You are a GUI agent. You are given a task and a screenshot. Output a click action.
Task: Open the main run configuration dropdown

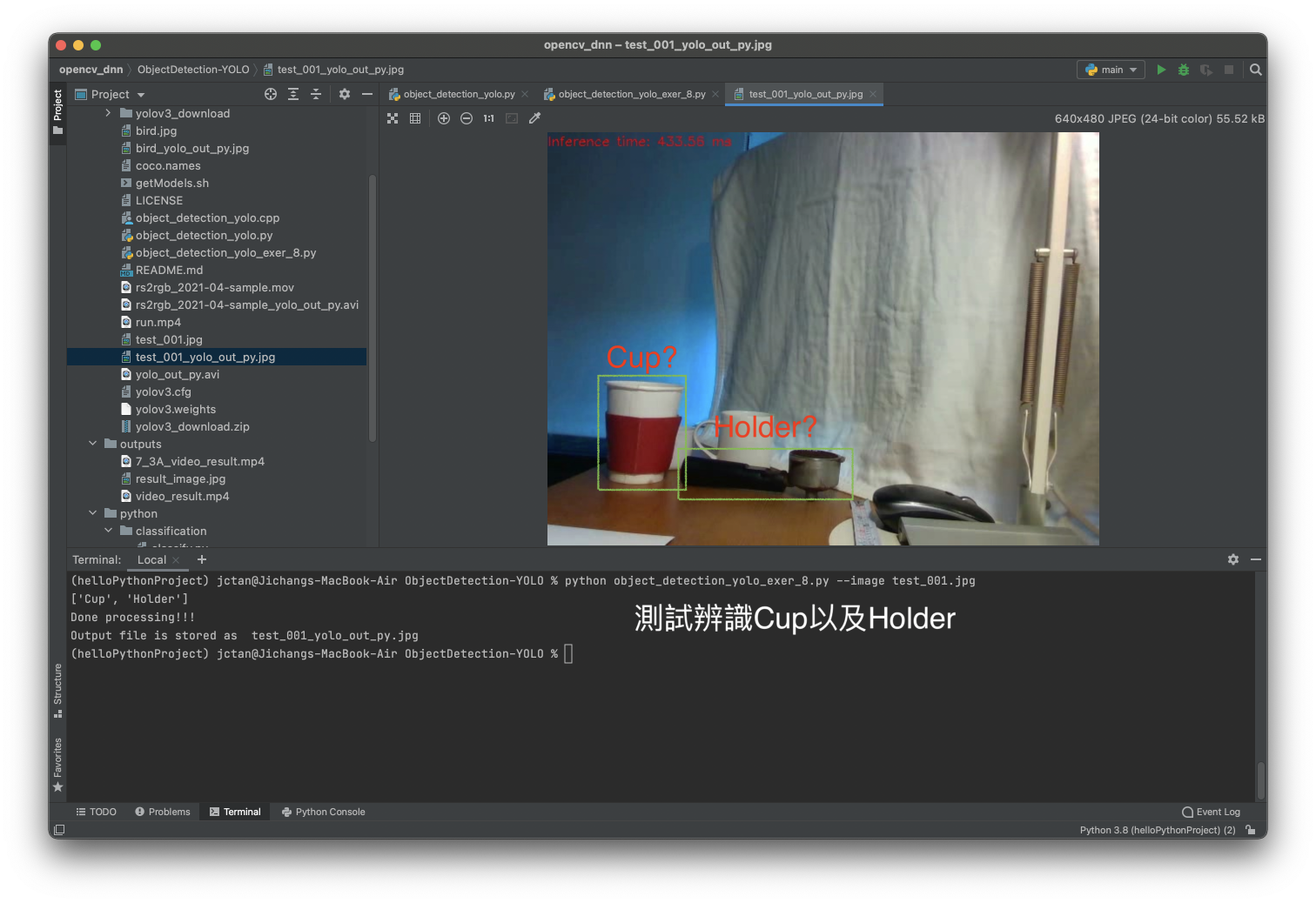1111,70
